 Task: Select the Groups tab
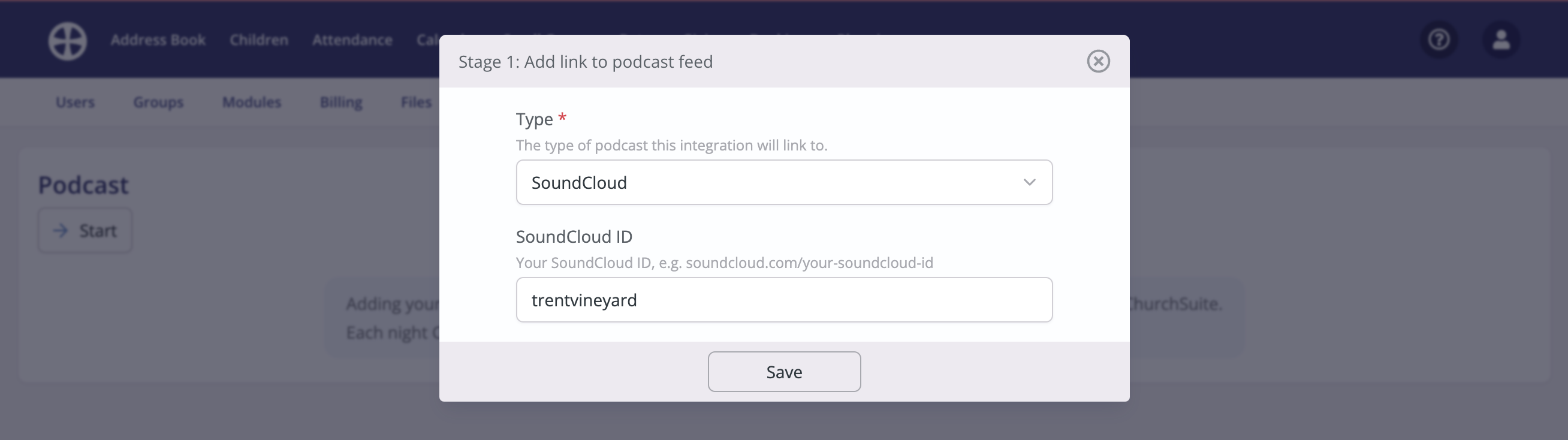(x=158, y=103)
